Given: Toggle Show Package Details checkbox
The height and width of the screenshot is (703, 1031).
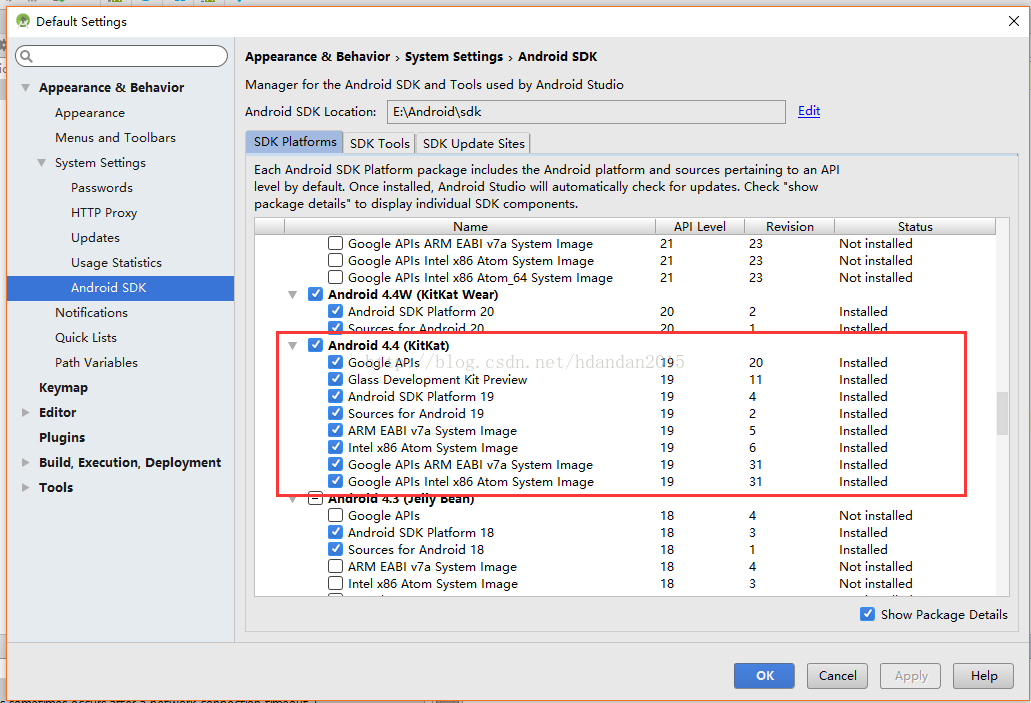Looking at the screenshot, I should (x=867, y=614).
